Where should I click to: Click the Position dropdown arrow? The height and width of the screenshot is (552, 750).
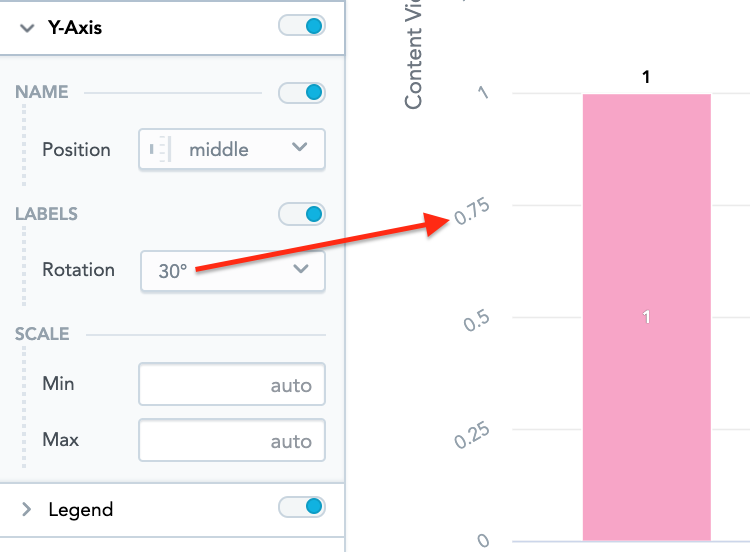[299, 148]
